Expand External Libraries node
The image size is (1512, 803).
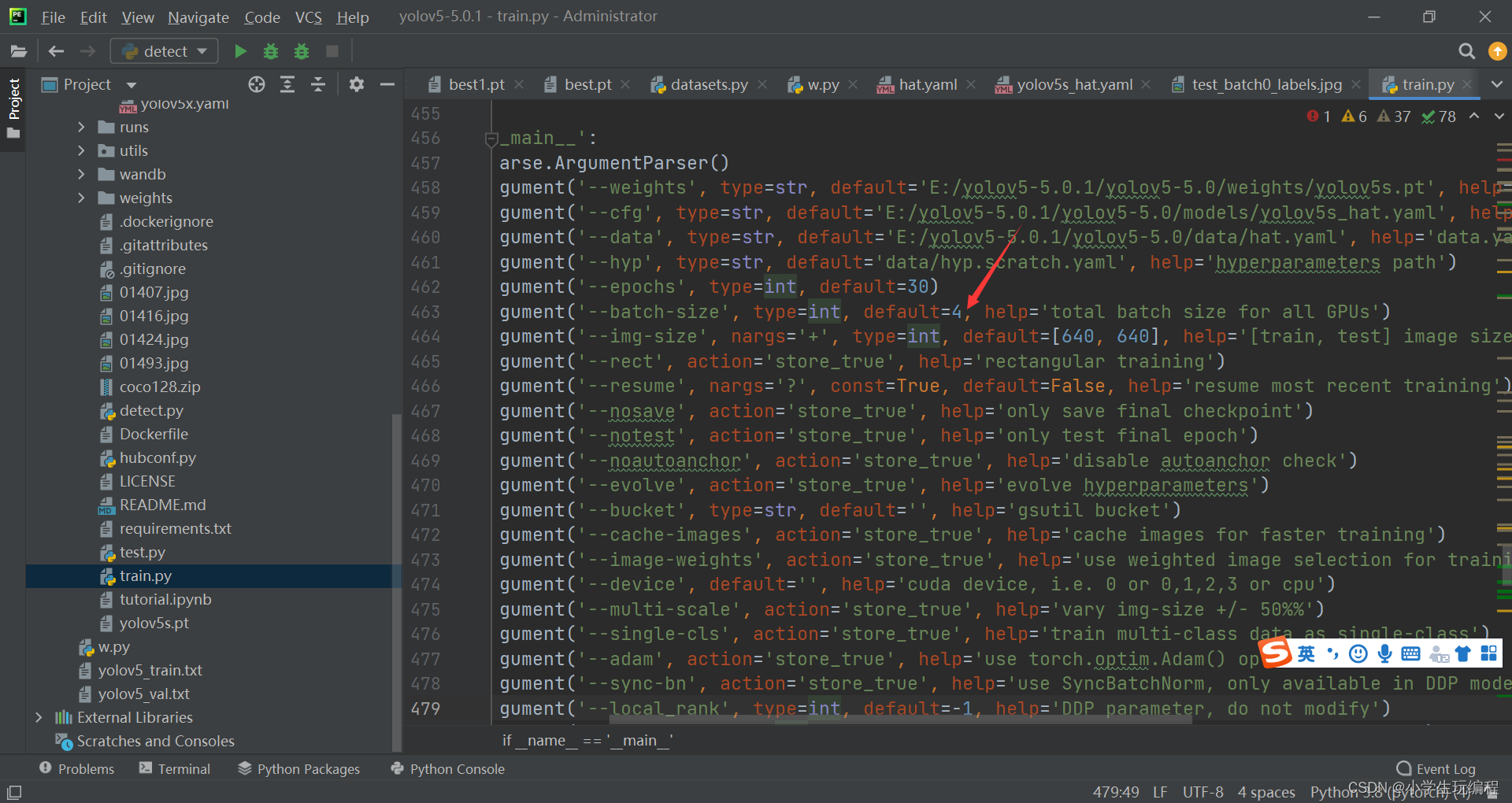point(39,717)
